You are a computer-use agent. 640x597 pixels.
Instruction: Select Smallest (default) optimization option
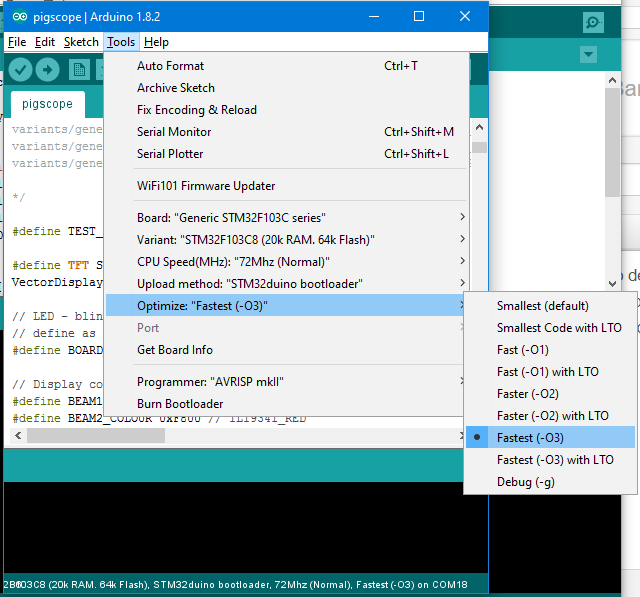click(550, 306)
